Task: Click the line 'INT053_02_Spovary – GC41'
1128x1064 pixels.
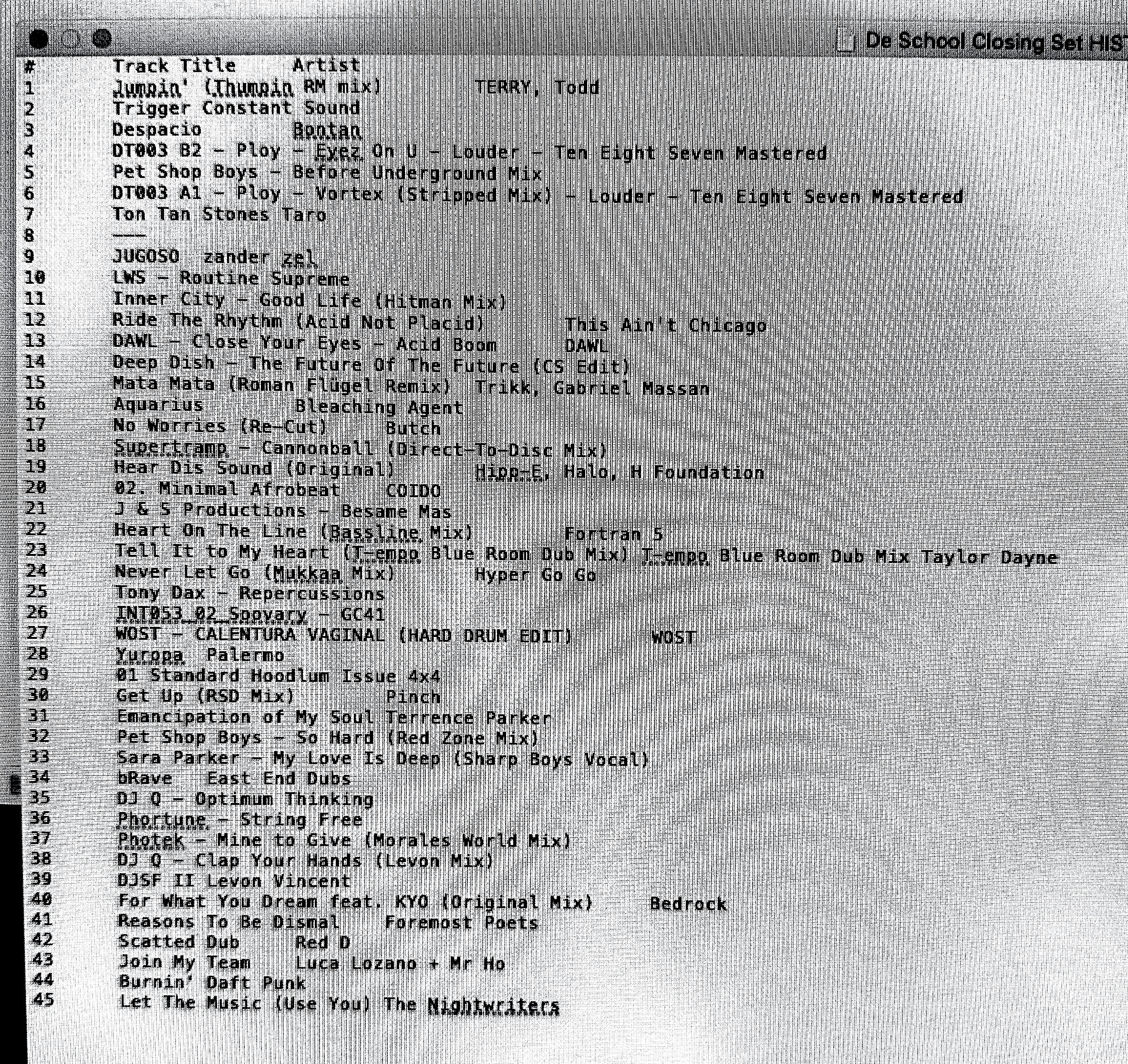Action: pyautogui.click(x=250, y=615)
